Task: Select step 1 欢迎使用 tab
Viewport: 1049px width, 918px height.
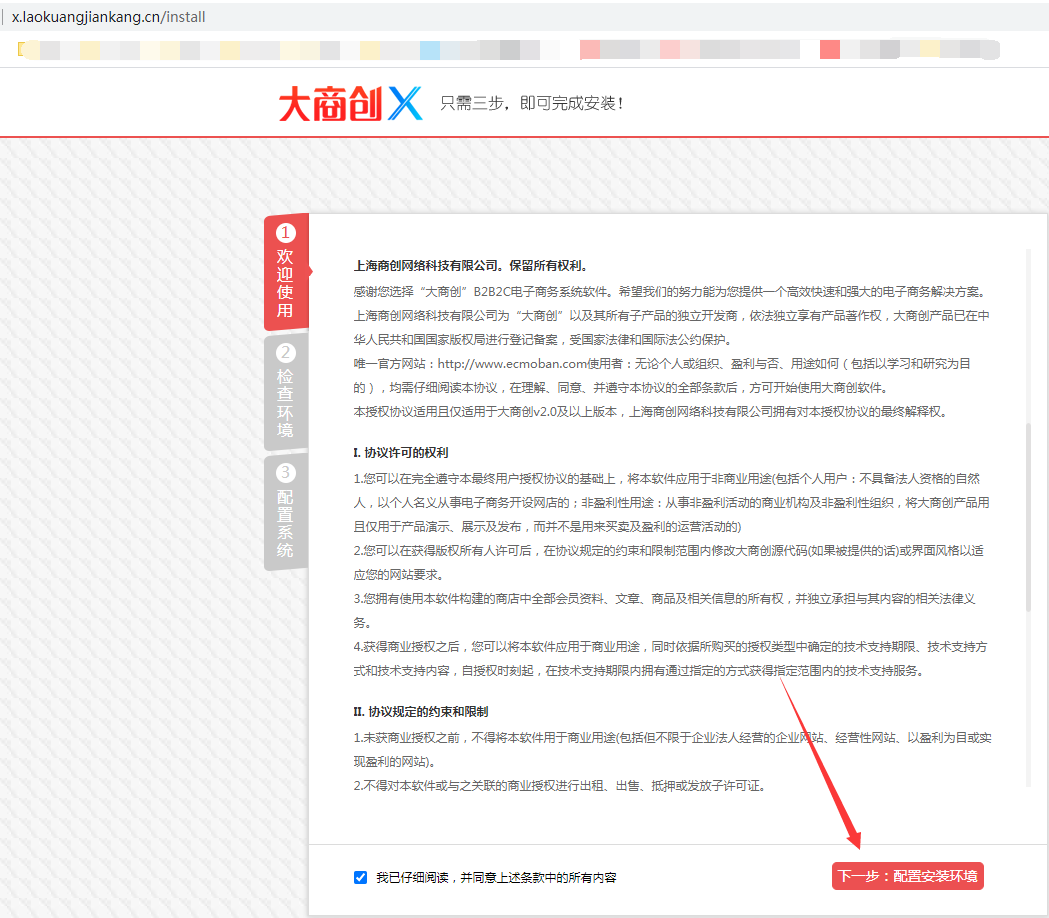Action: click(x=287, y=272)
